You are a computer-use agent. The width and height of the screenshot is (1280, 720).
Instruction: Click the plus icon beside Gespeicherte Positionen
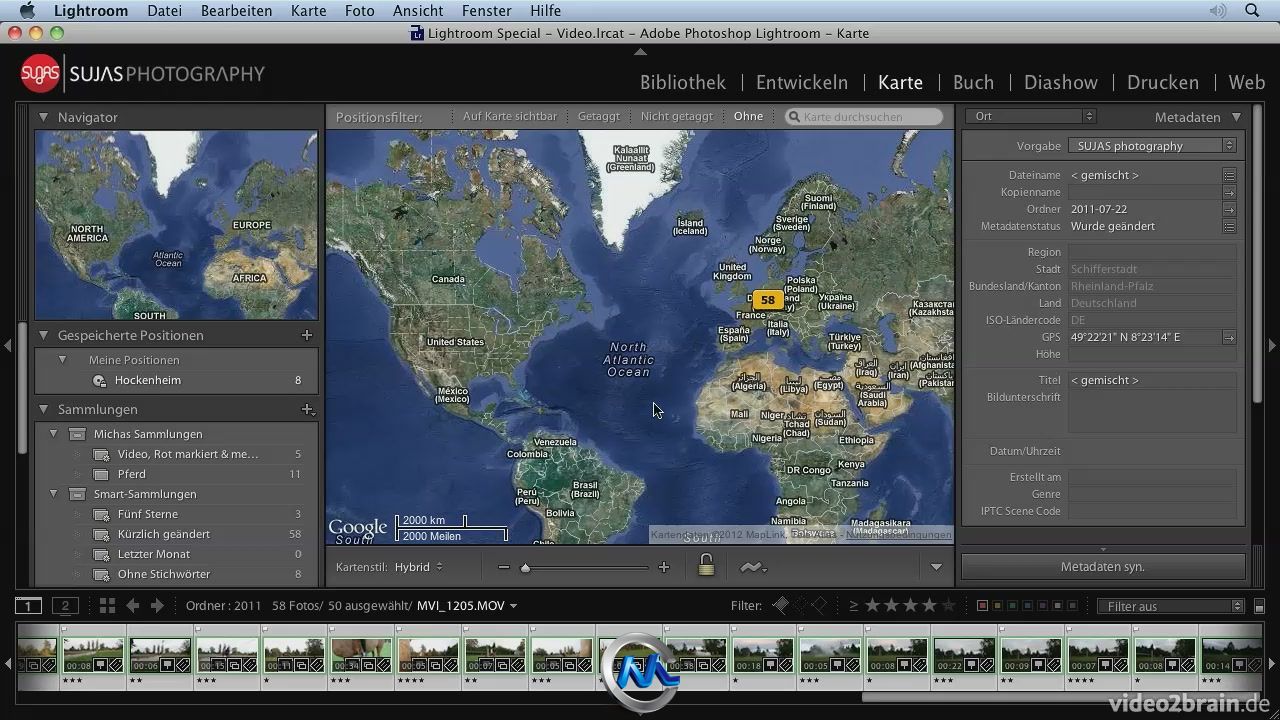tap(307, 335)
